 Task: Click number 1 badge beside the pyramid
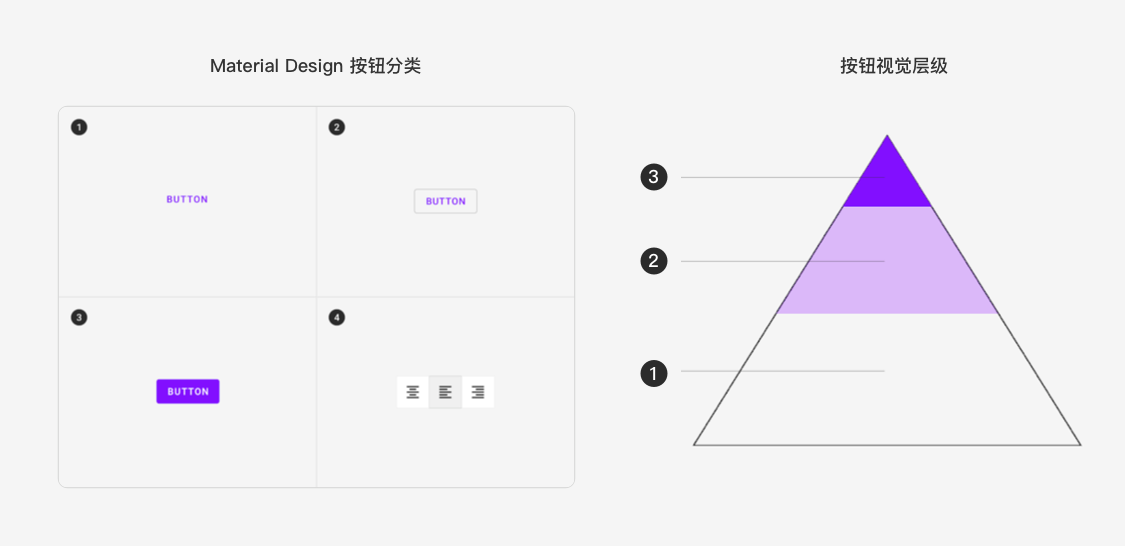[x=654, y=373]
